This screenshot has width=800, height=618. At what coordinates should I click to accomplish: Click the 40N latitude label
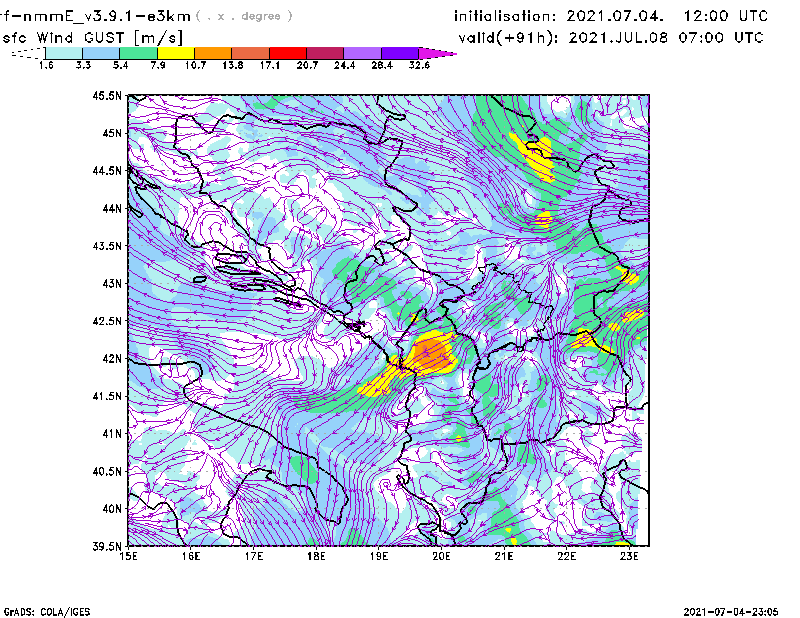coord(112,509)
